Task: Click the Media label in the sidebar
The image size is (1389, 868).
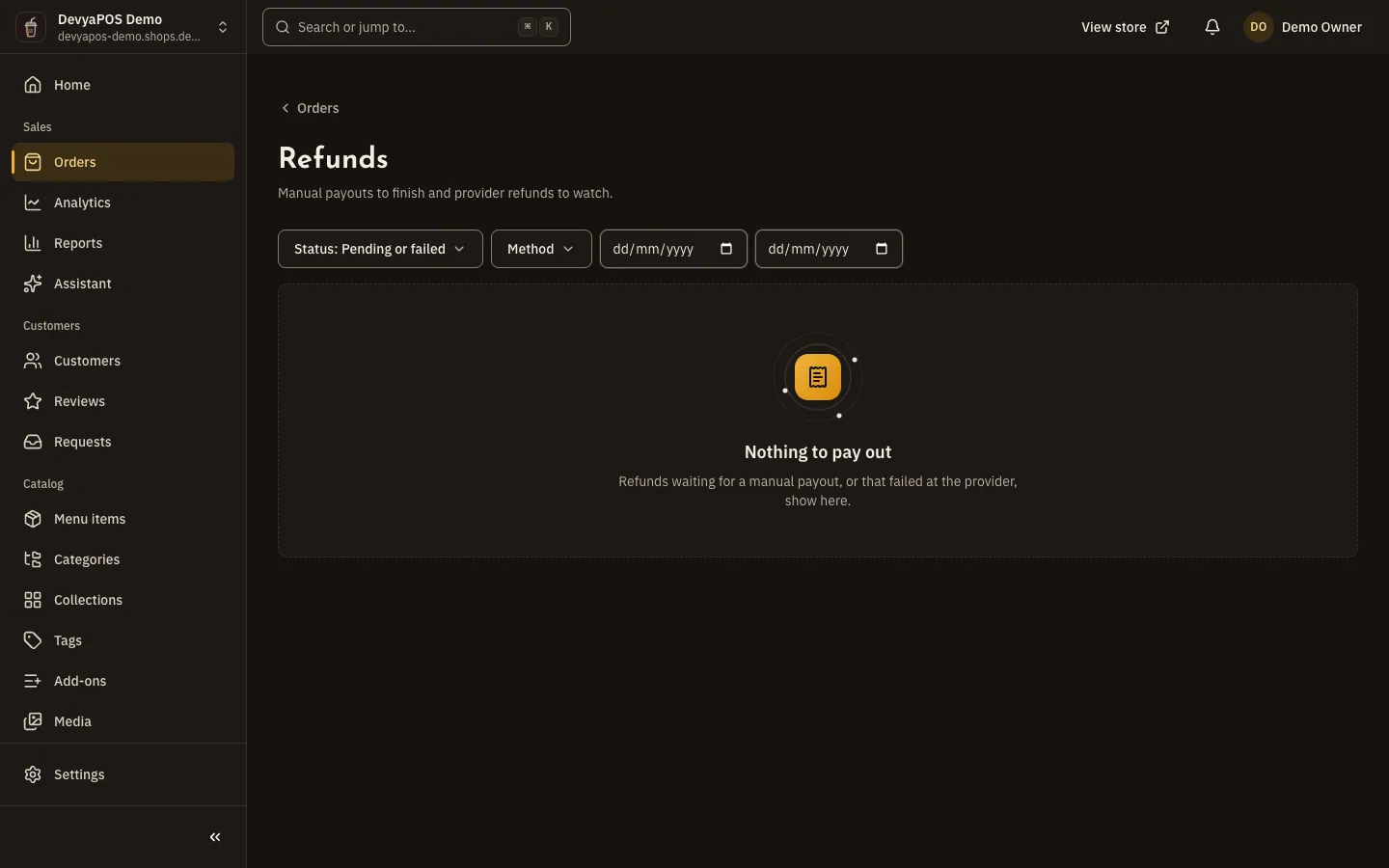Action: point(72,721)
